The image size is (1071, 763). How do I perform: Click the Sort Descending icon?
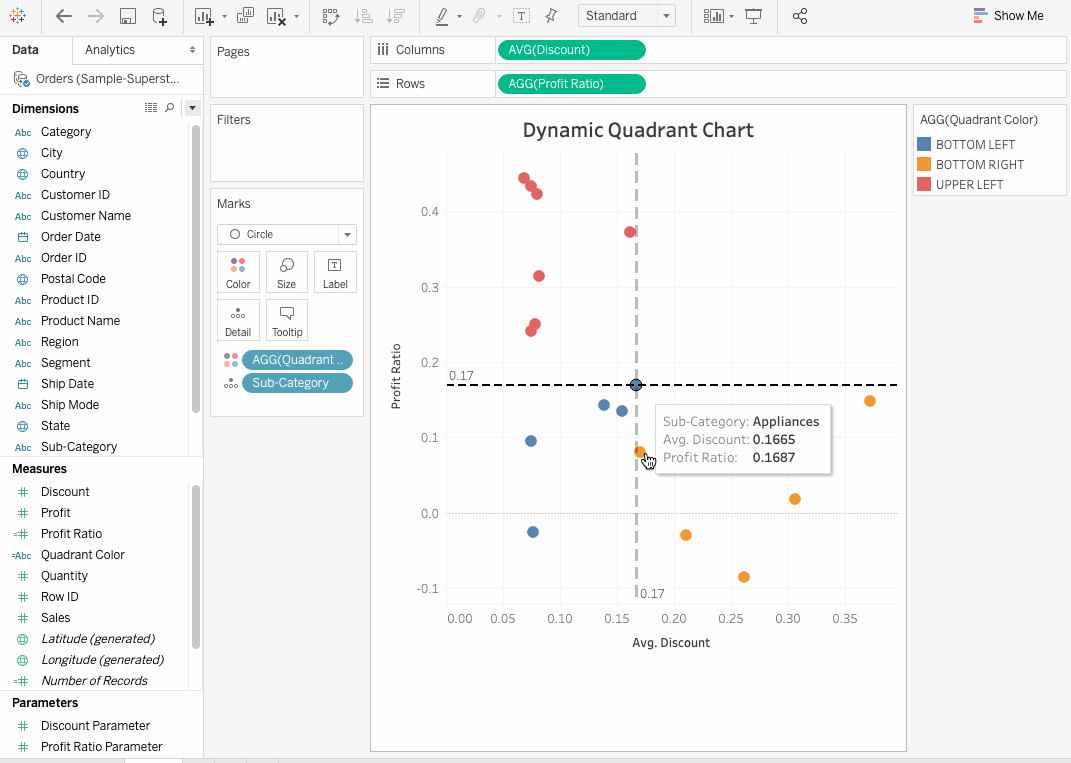(x=395, y=16)
